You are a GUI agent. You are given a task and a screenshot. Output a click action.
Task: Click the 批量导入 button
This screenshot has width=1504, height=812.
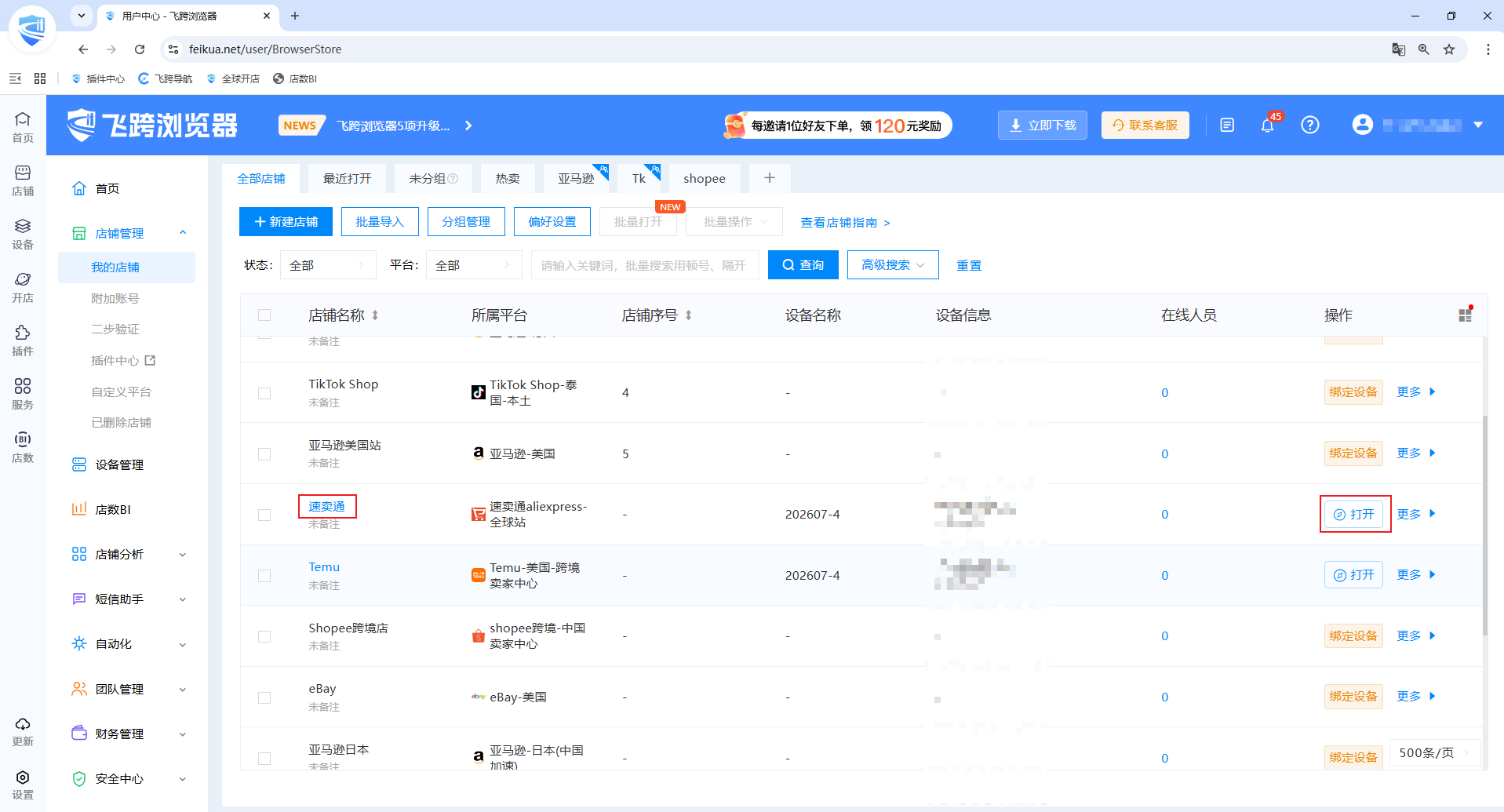pos(380,222)
